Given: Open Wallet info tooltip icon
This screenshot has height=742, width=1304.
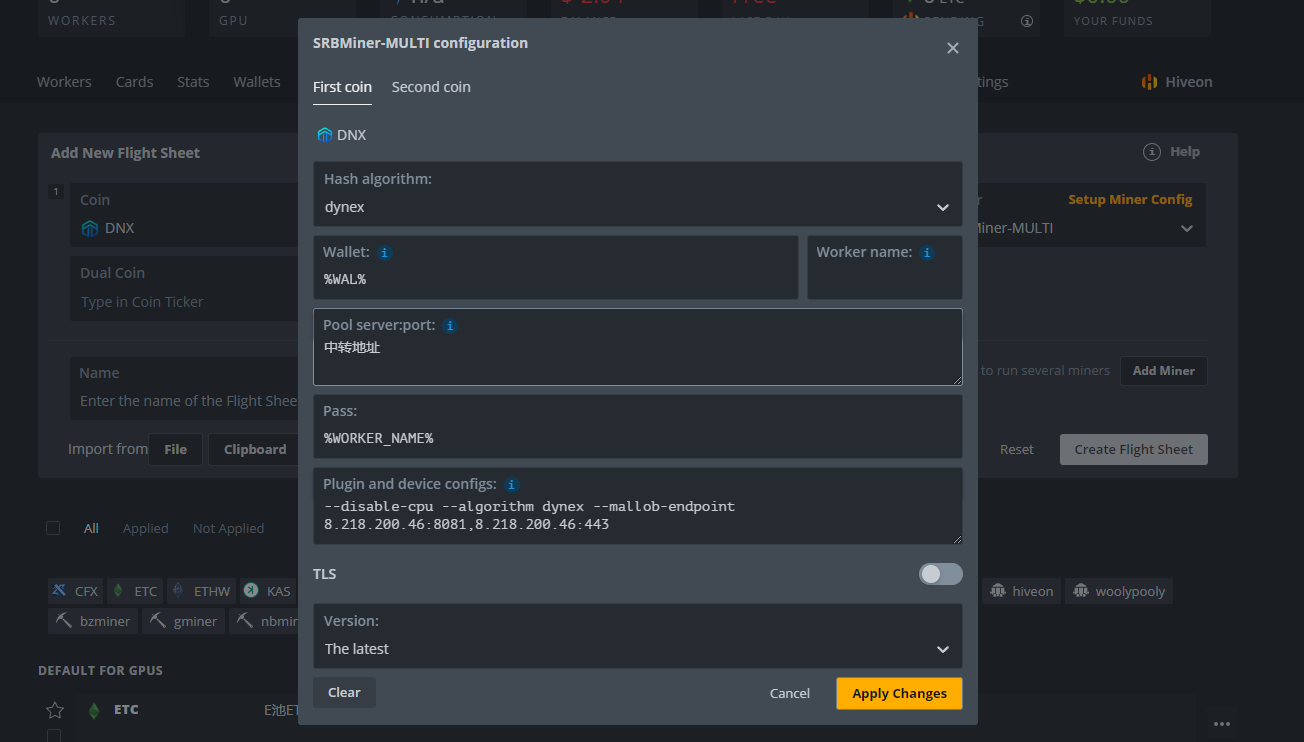Looking at the screenshot, I should (x=385, y=253).
